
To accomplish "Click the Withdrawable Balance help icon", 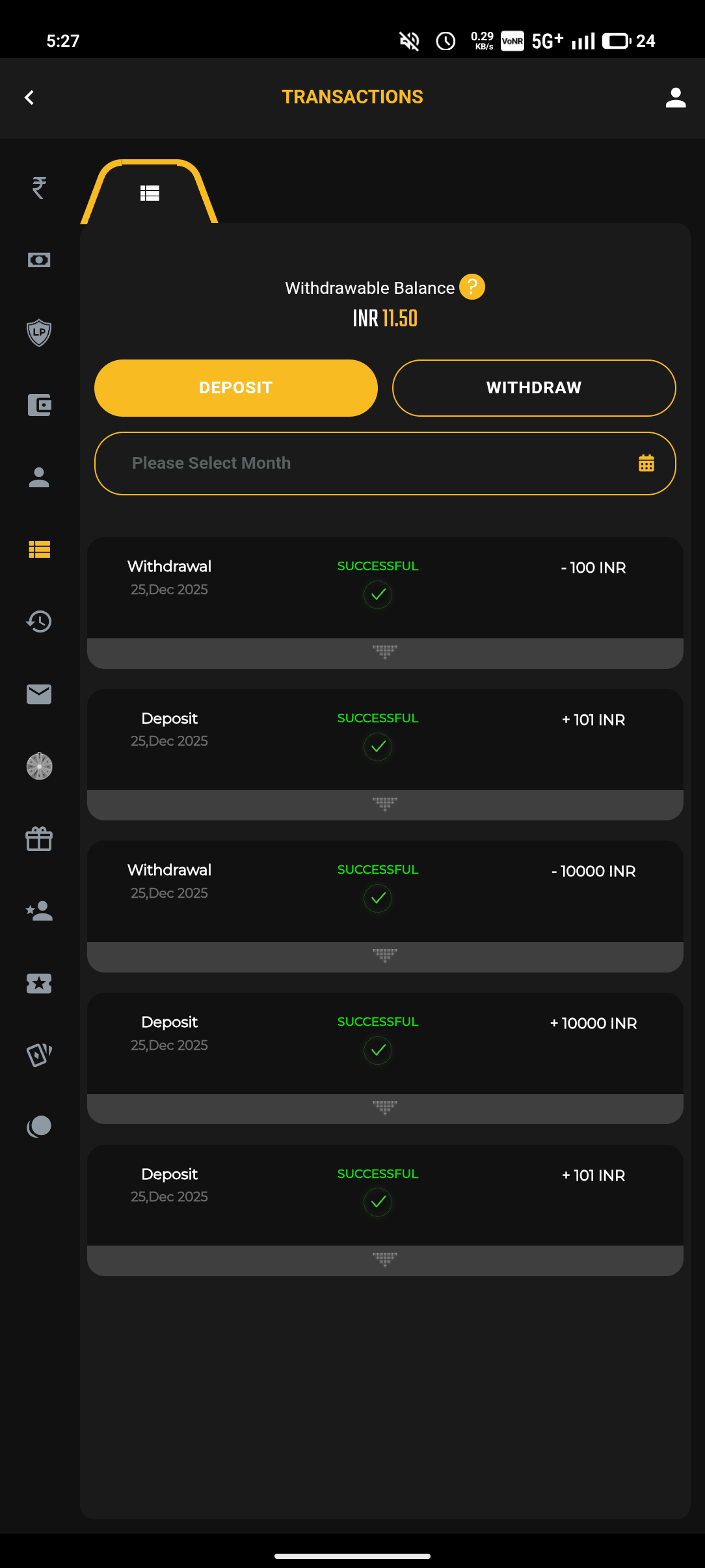I will tap(472, 287).
